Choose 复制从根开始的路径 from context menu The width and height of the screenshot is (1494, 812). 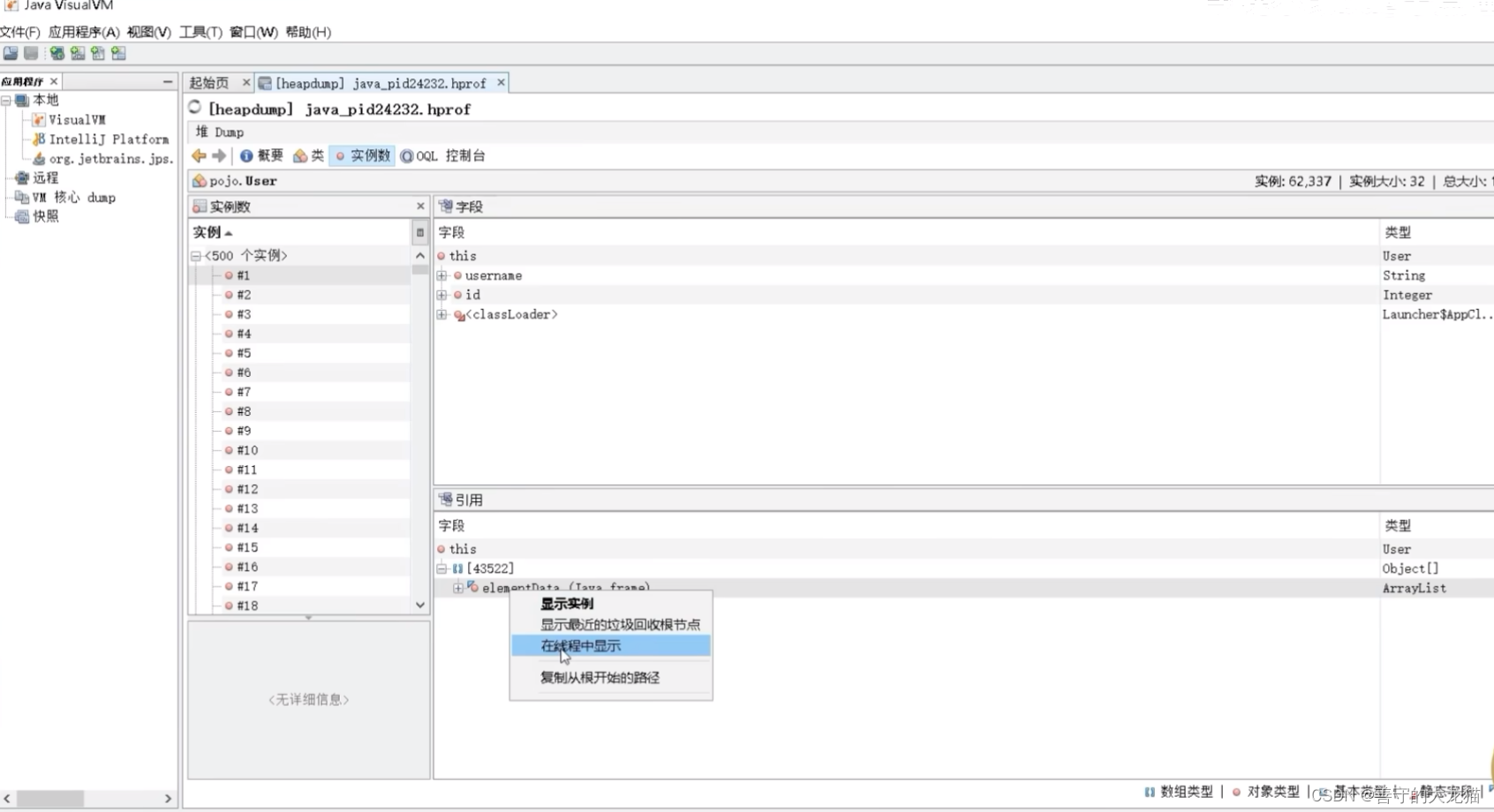(x=611, y=678)
